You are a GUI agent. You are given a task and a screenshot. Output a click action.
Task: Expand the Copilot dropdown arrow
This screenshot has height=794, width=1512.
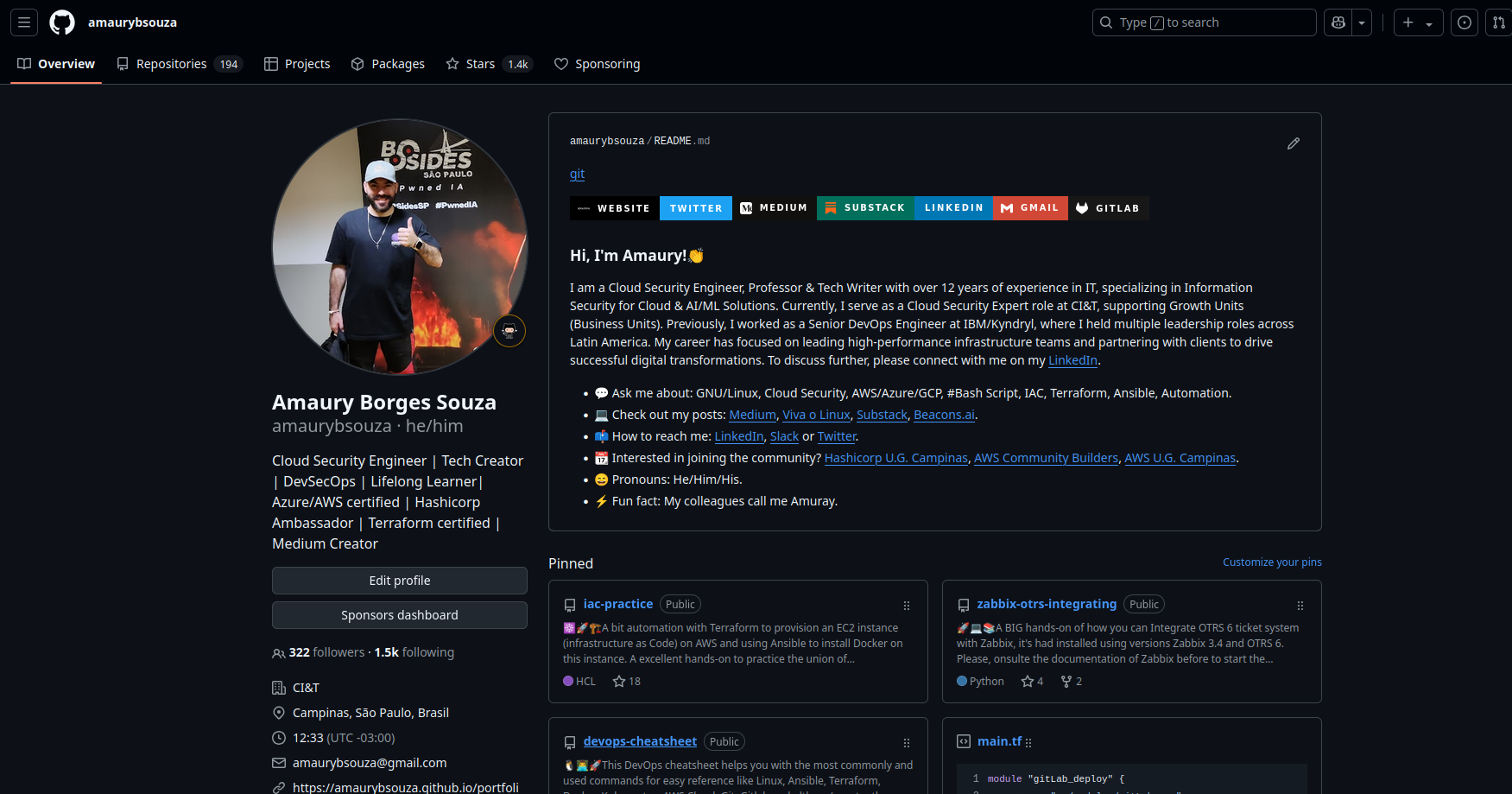(1362, 22)
